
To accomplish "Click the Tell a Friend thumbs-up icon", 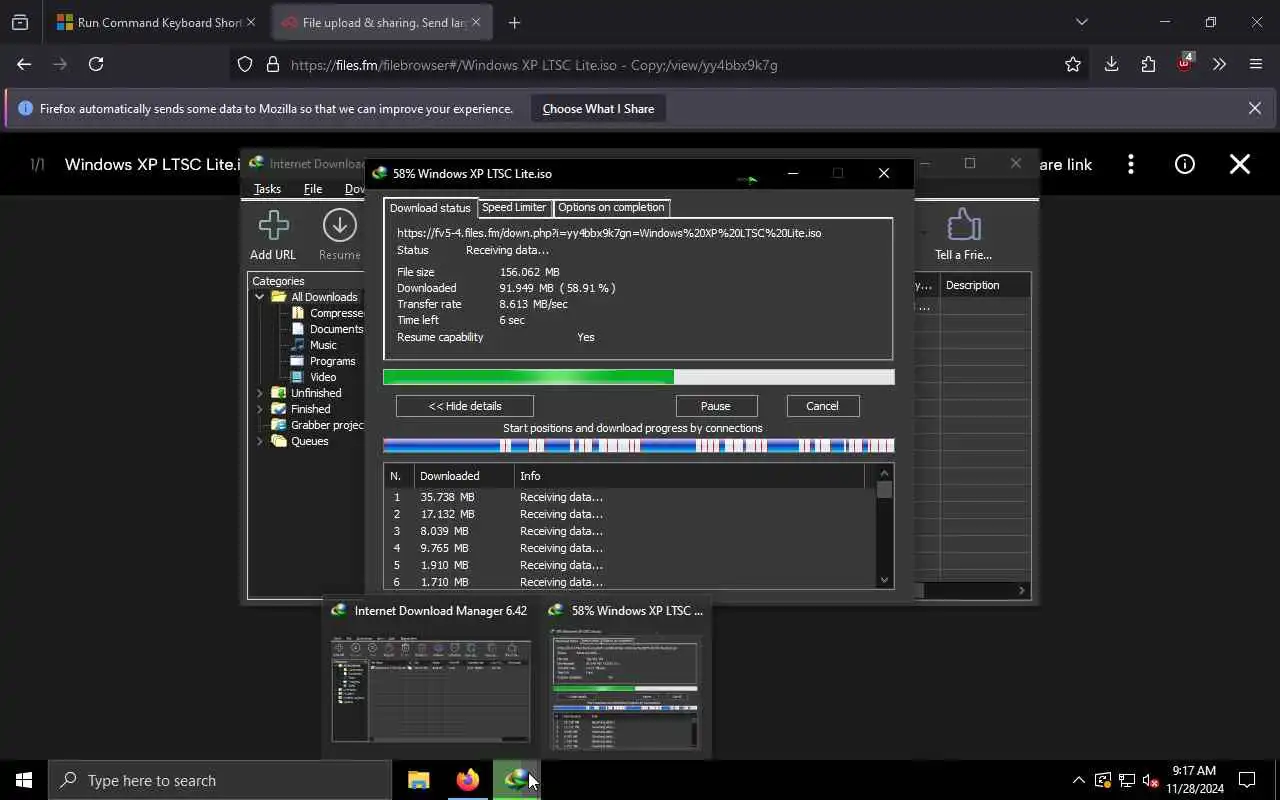I will (x=963, y=225).
